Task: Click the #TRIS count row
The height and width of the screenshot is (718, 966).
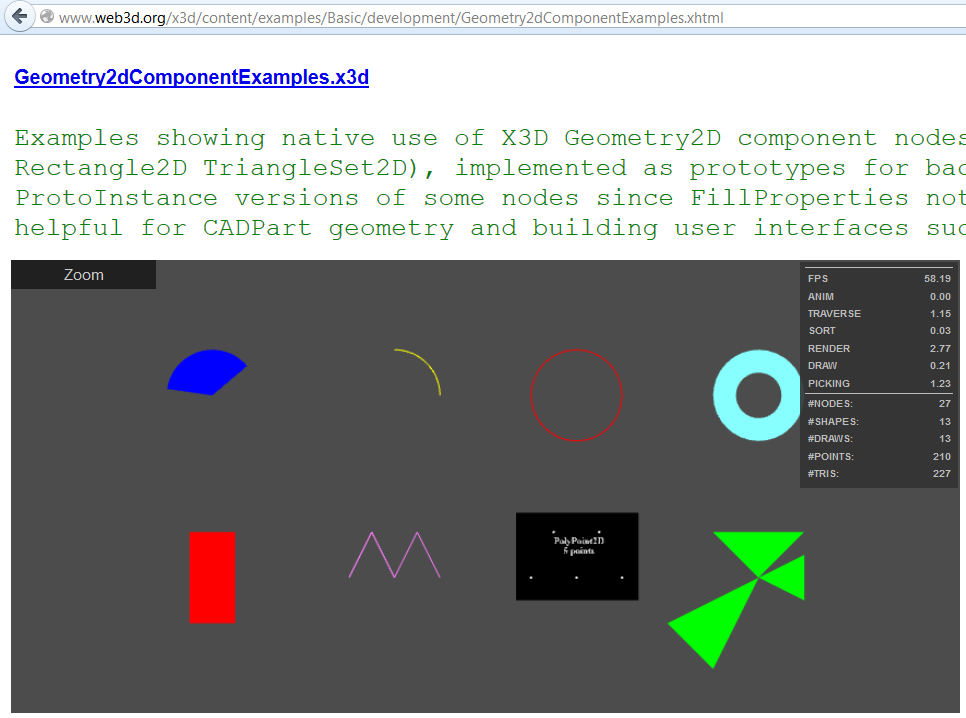Action: point(878,474)
